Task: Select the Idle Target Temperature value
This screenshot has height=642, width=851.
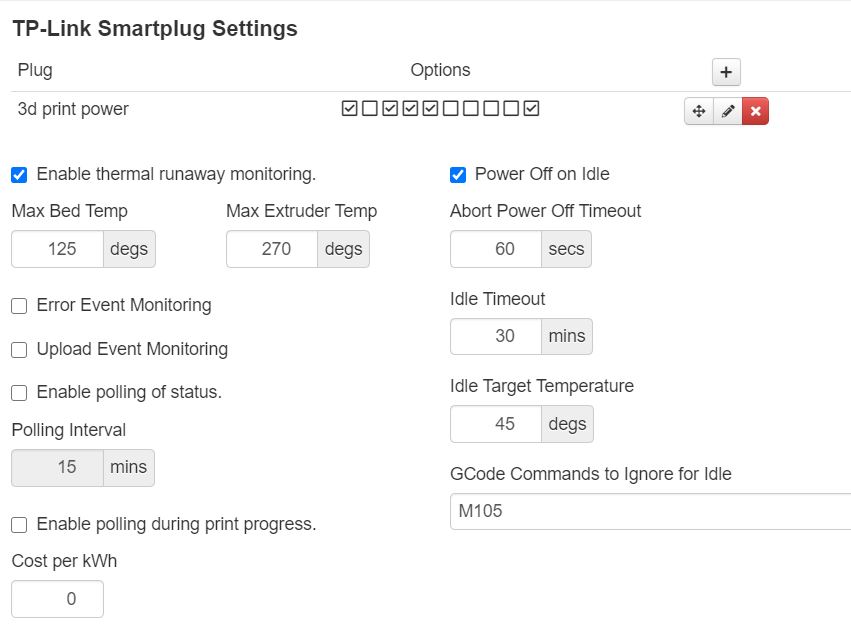Action: pyautogui.click(x=495, y=424)
